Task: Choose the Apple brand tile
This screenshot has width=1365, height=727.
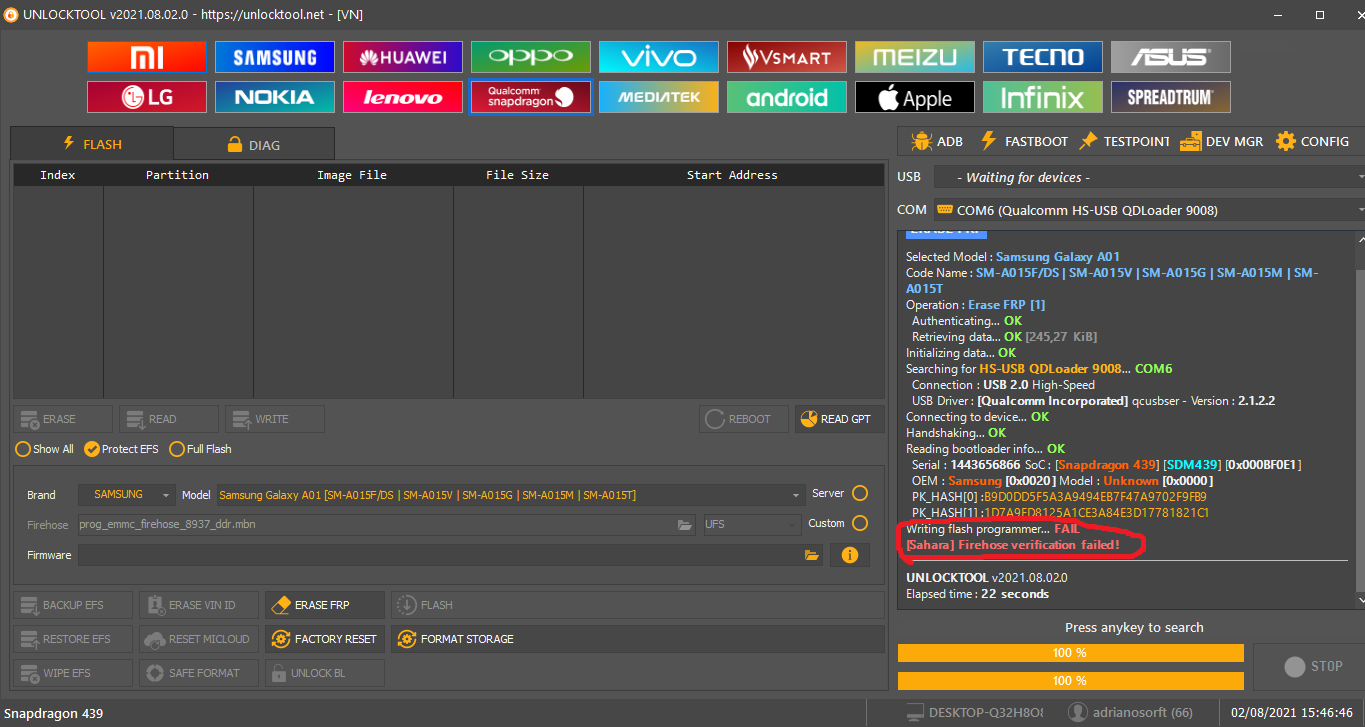Action: point(915,97)
